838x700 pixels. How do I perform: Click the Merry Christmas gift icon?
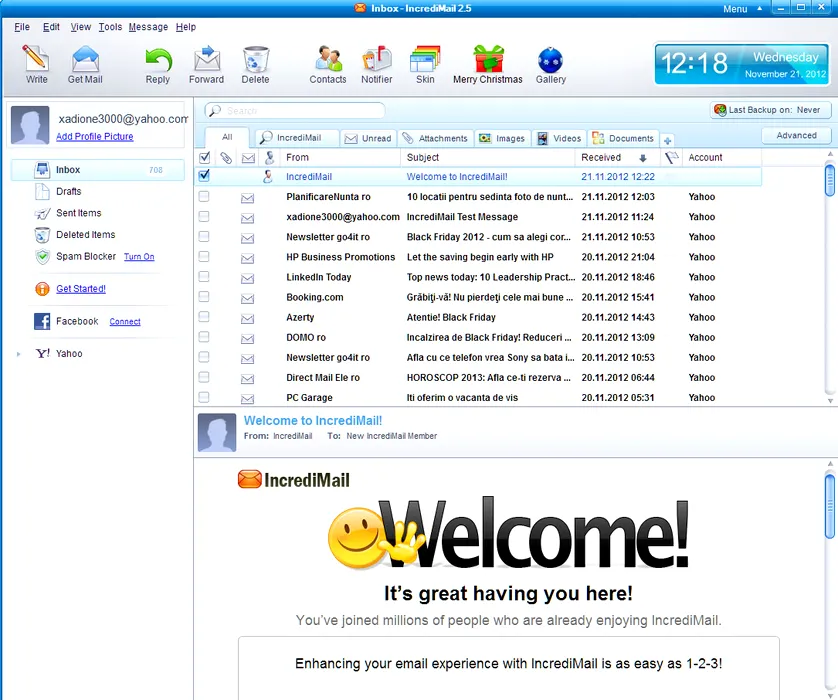point(488,59)
